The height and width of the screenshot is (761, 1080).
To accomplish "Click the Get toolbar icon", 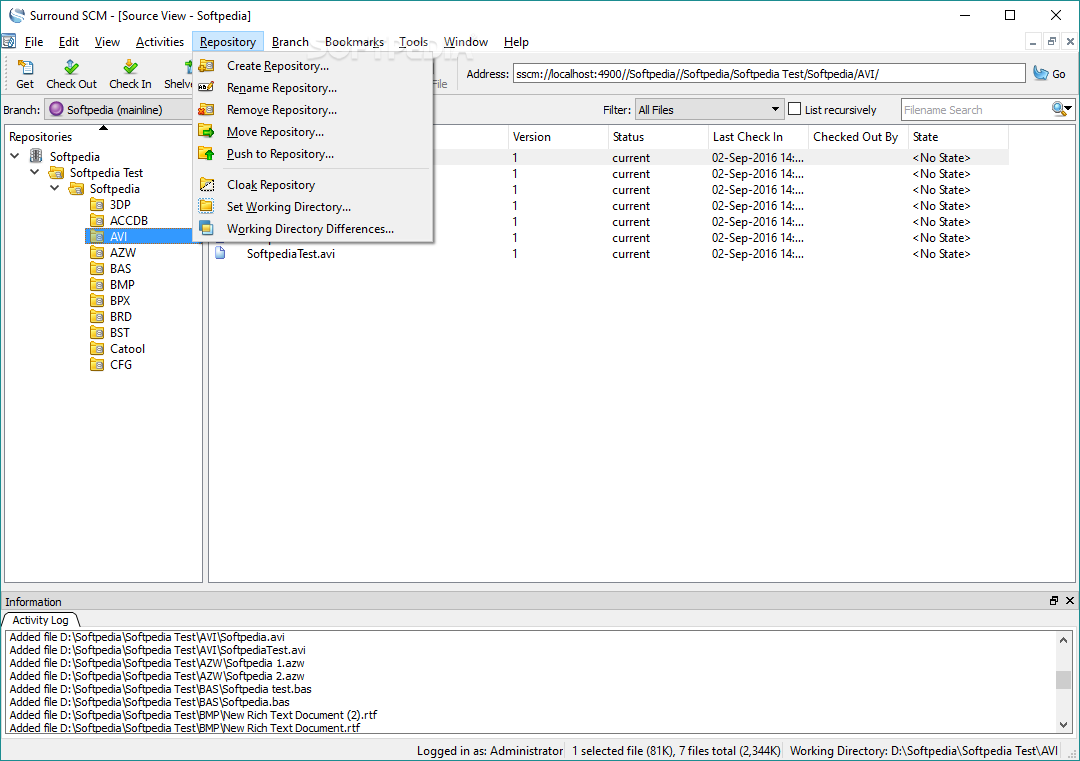I will pos(25,67).
